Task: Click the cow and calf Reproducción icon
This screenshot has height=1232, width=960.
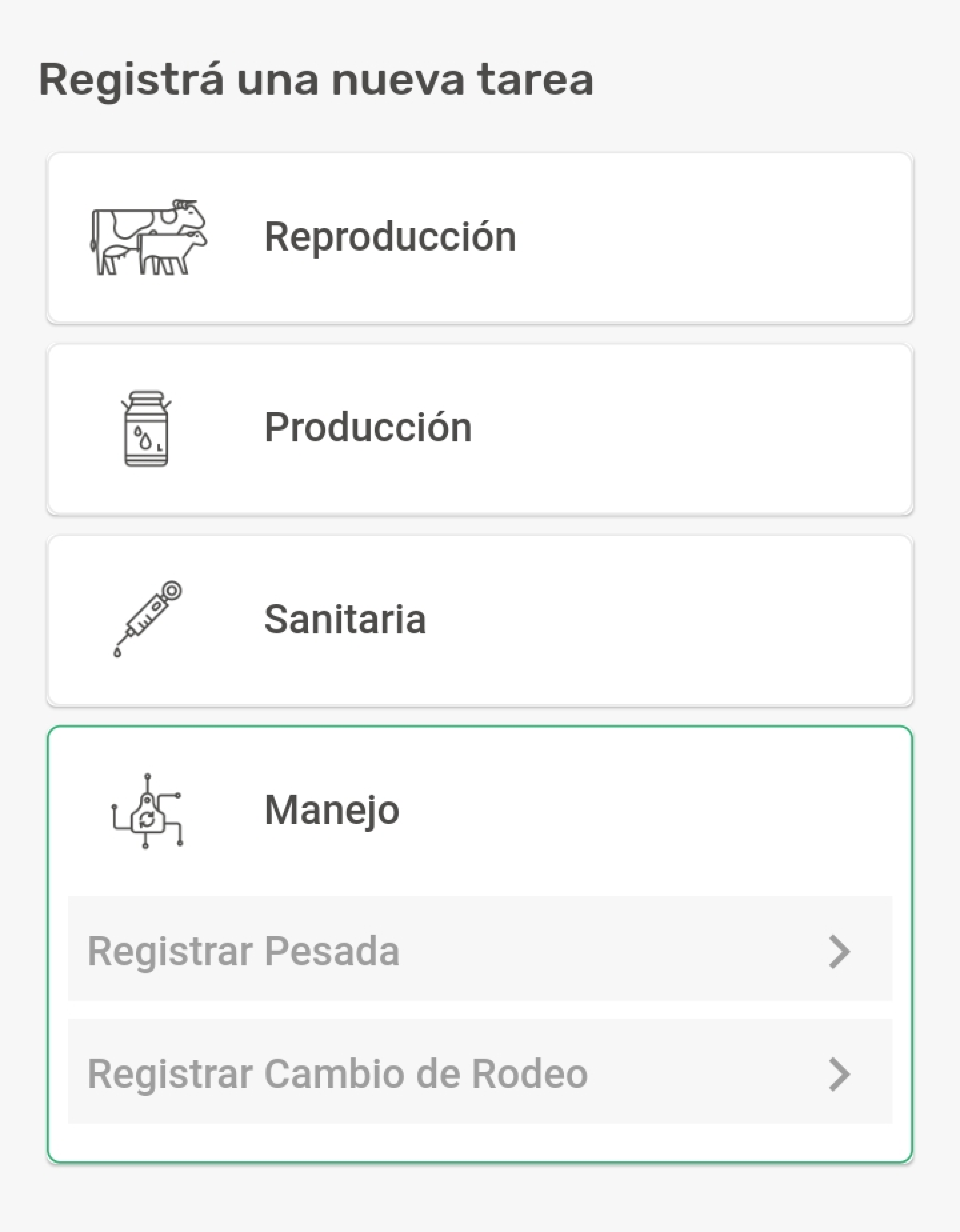Action: point(148,237)
